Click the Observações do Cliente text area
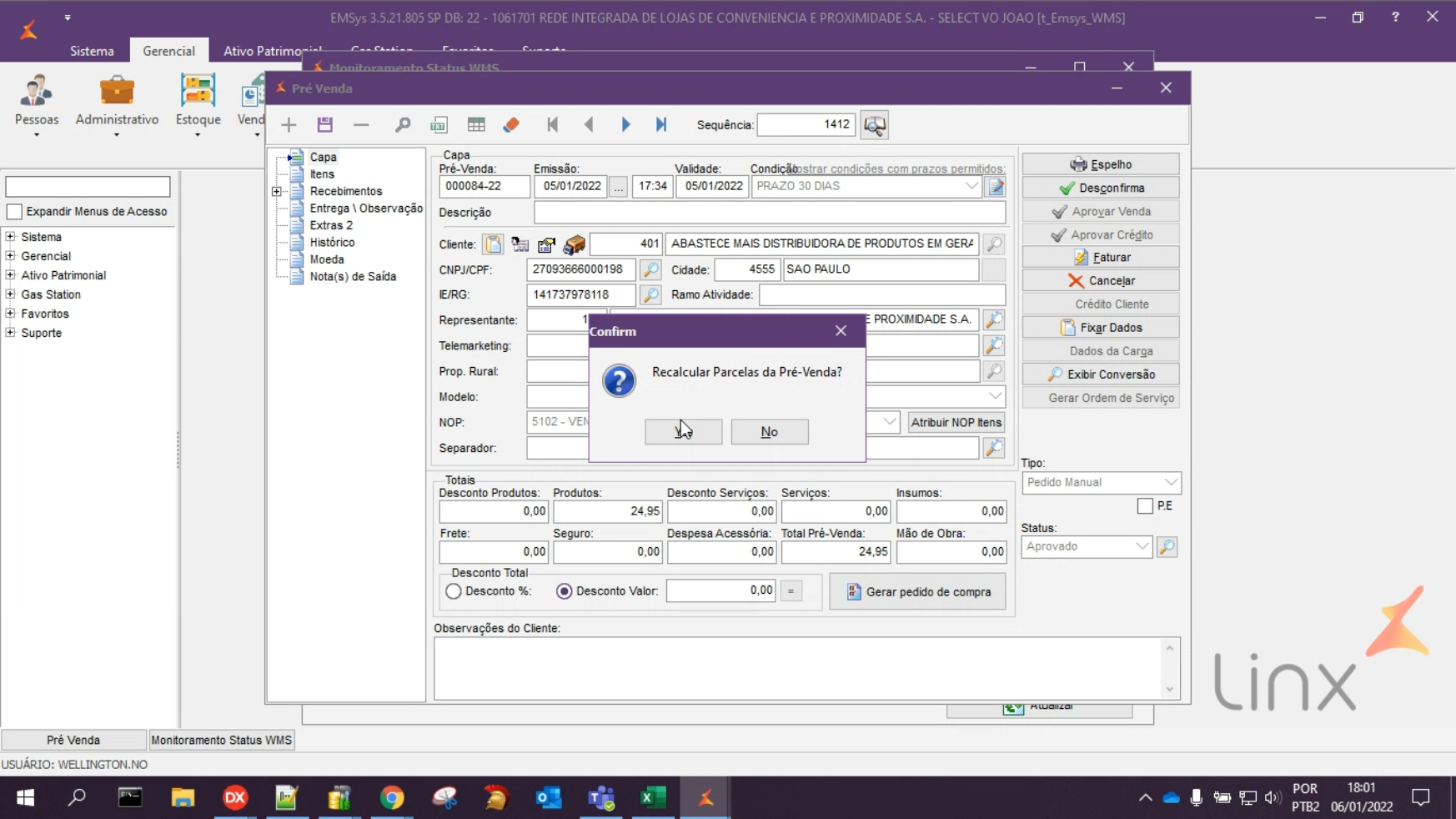The height and width of the screenshot is (819, 1456). [x=801, y=668]
